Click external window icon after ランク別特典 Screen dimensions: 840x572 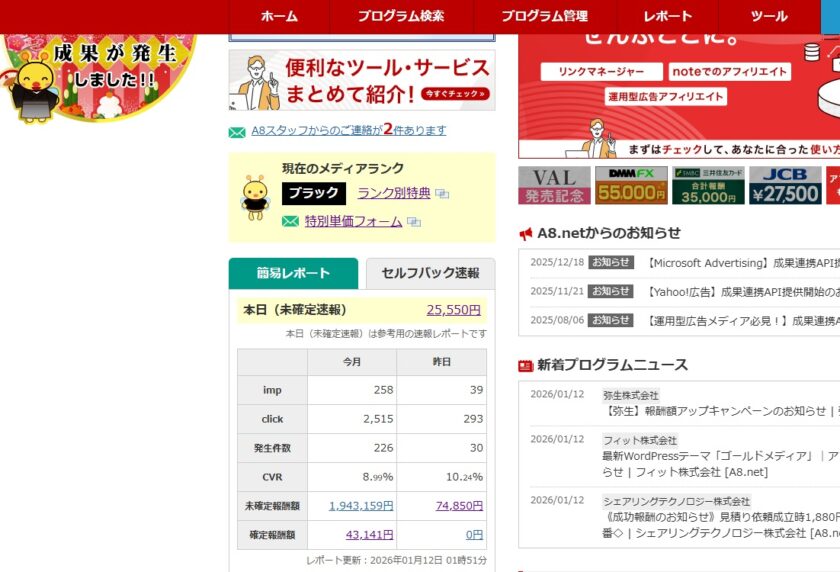coord(442,194)
